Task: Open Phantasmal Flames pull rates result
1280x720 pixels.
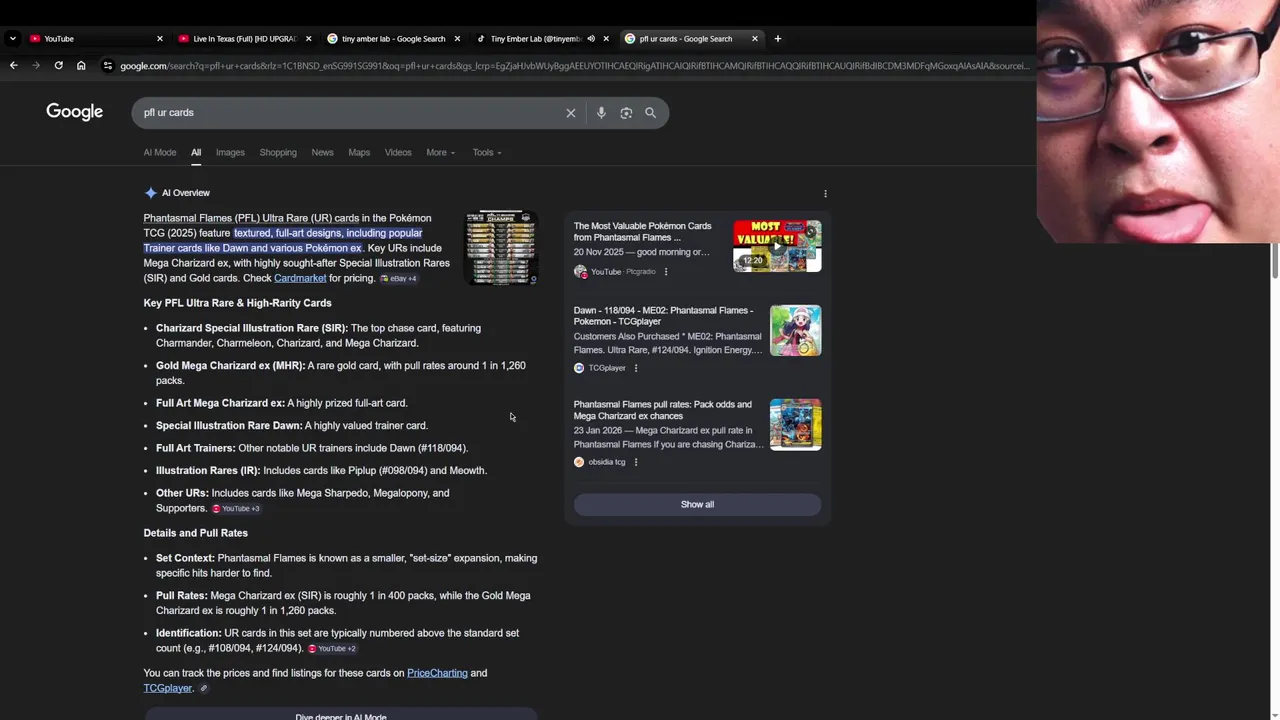Action: coord(662,410)
